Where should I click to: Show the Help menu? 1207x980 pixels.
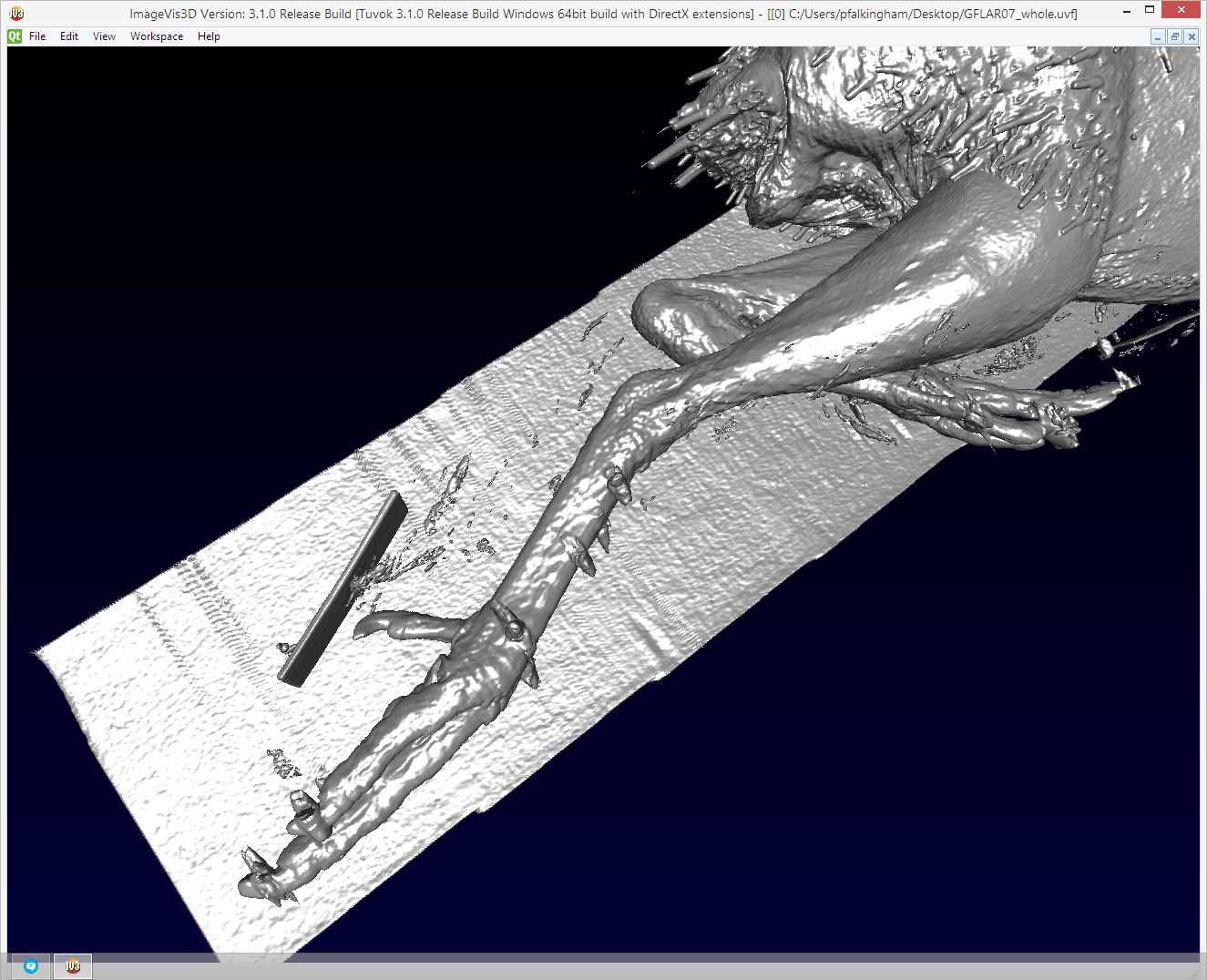(x=209, y=36)
